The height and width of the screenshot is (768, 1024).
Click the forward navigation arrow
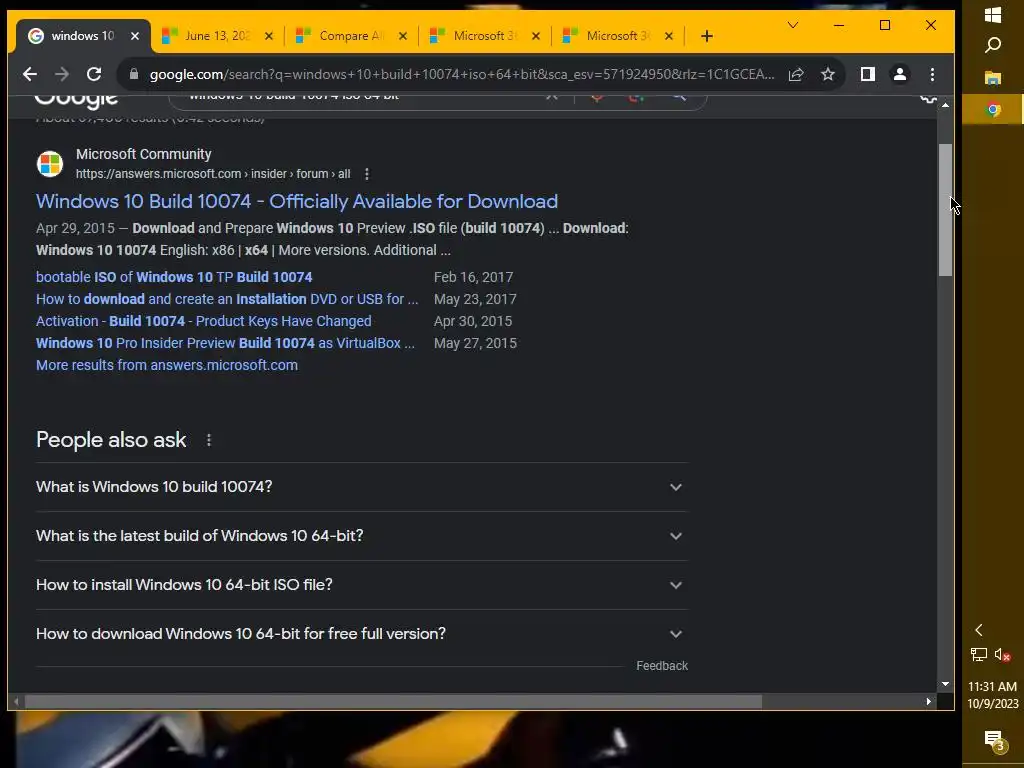coord(62,74)
